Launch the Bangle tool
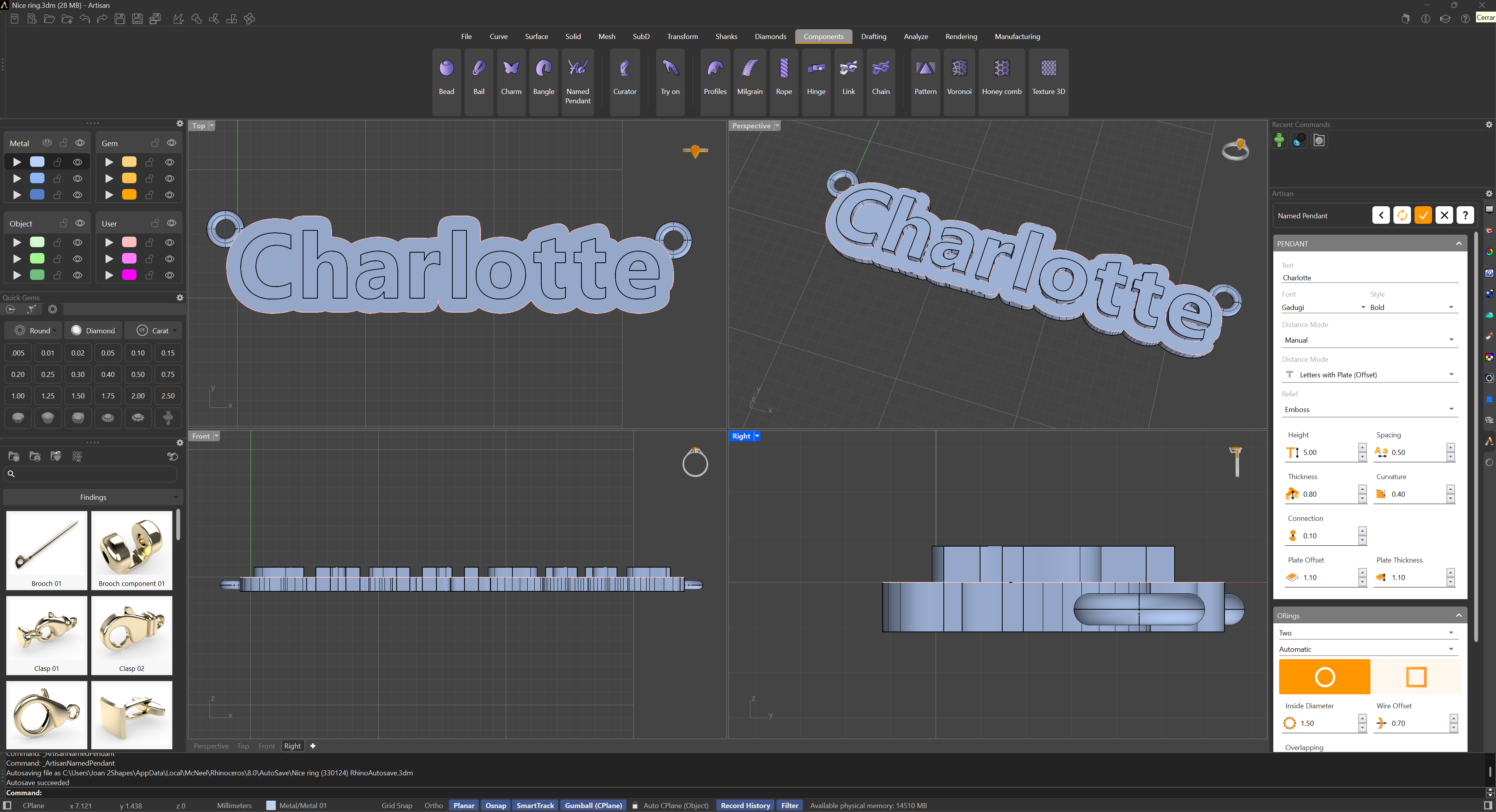Screen dimensions: 1496x812 (x=544, y=81)
